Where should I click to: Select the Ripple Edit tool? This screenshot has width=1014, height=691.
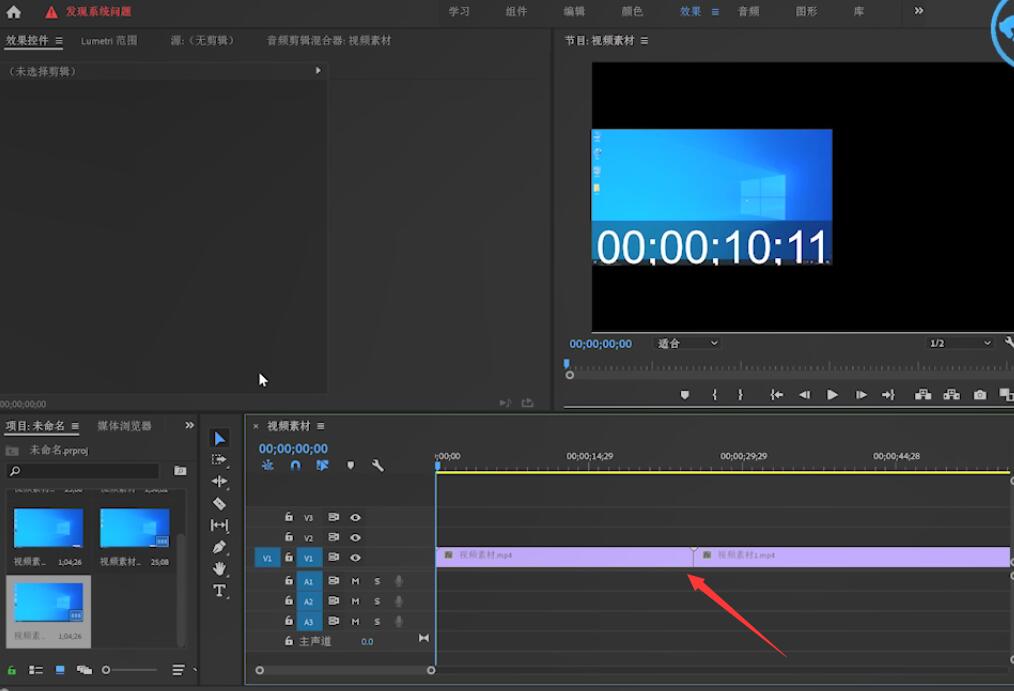click(219, 482)
